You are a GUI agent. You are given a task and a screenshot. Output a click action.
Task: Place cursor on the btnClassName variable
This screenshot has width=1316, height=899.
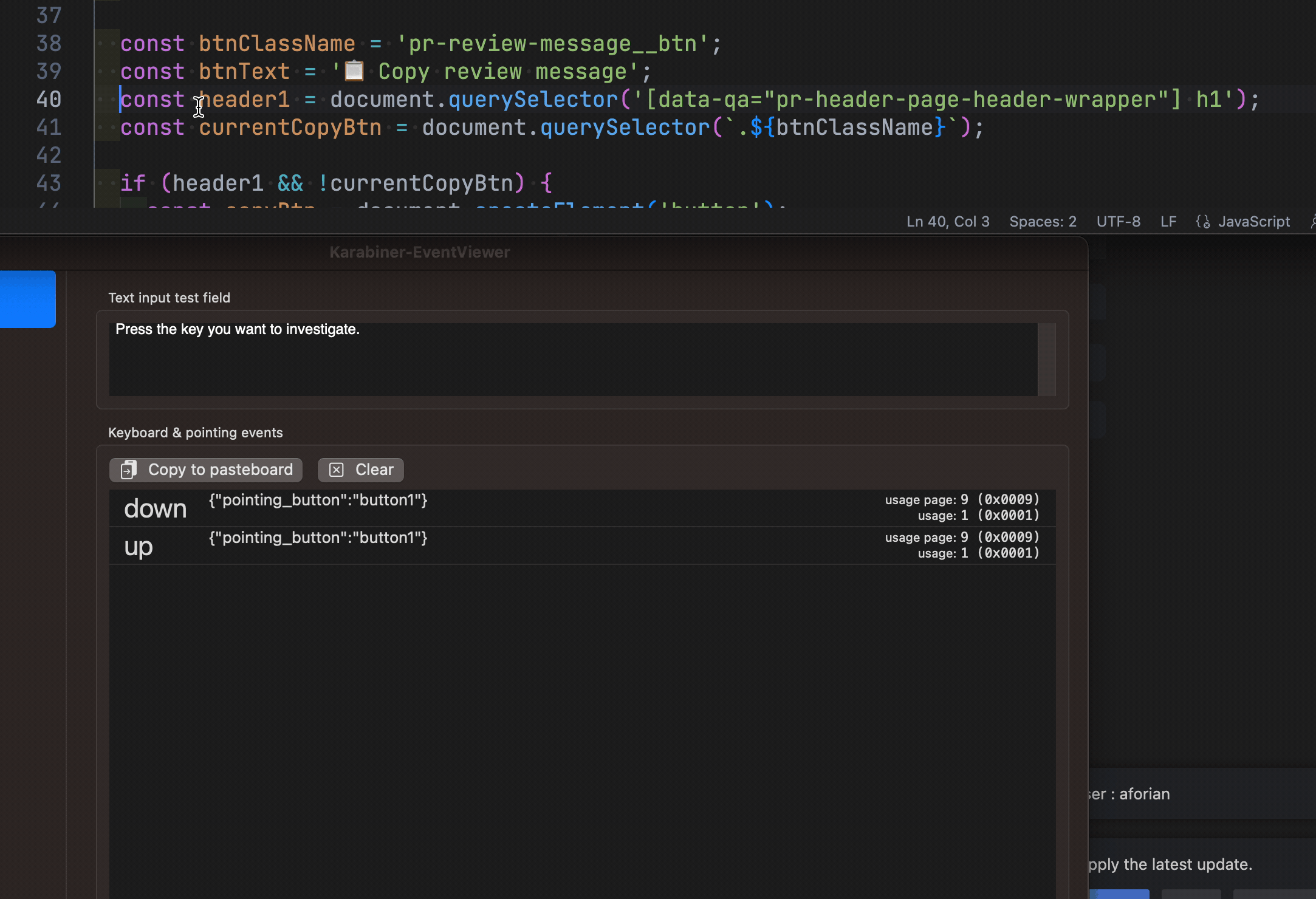(276, 43)
